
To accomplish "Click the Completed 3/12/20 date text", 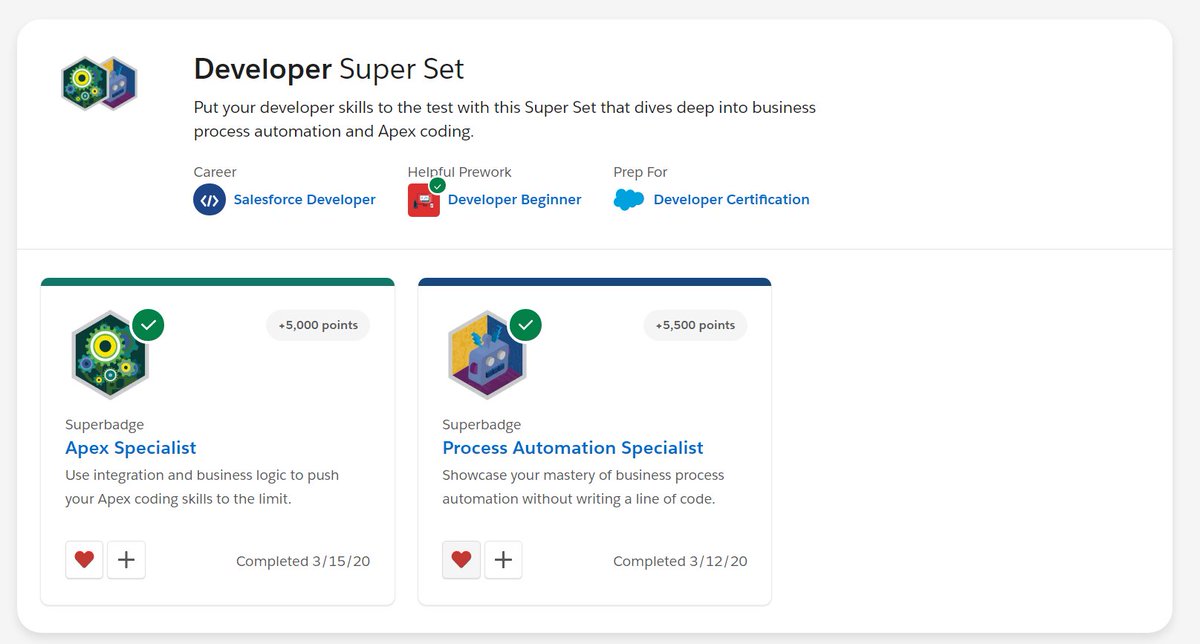I will tap(680, 561).
